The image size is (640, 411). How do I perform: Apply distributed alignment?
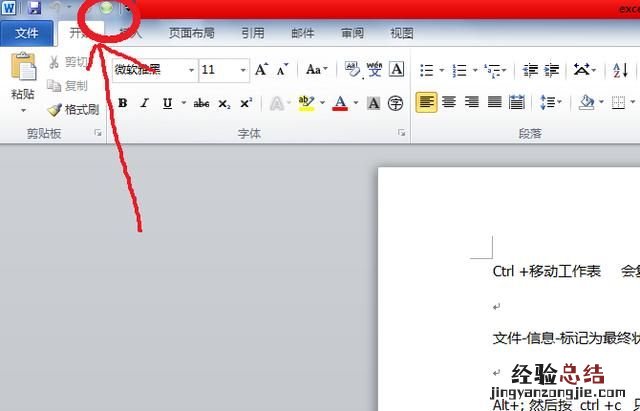click(x=517, y=102)
